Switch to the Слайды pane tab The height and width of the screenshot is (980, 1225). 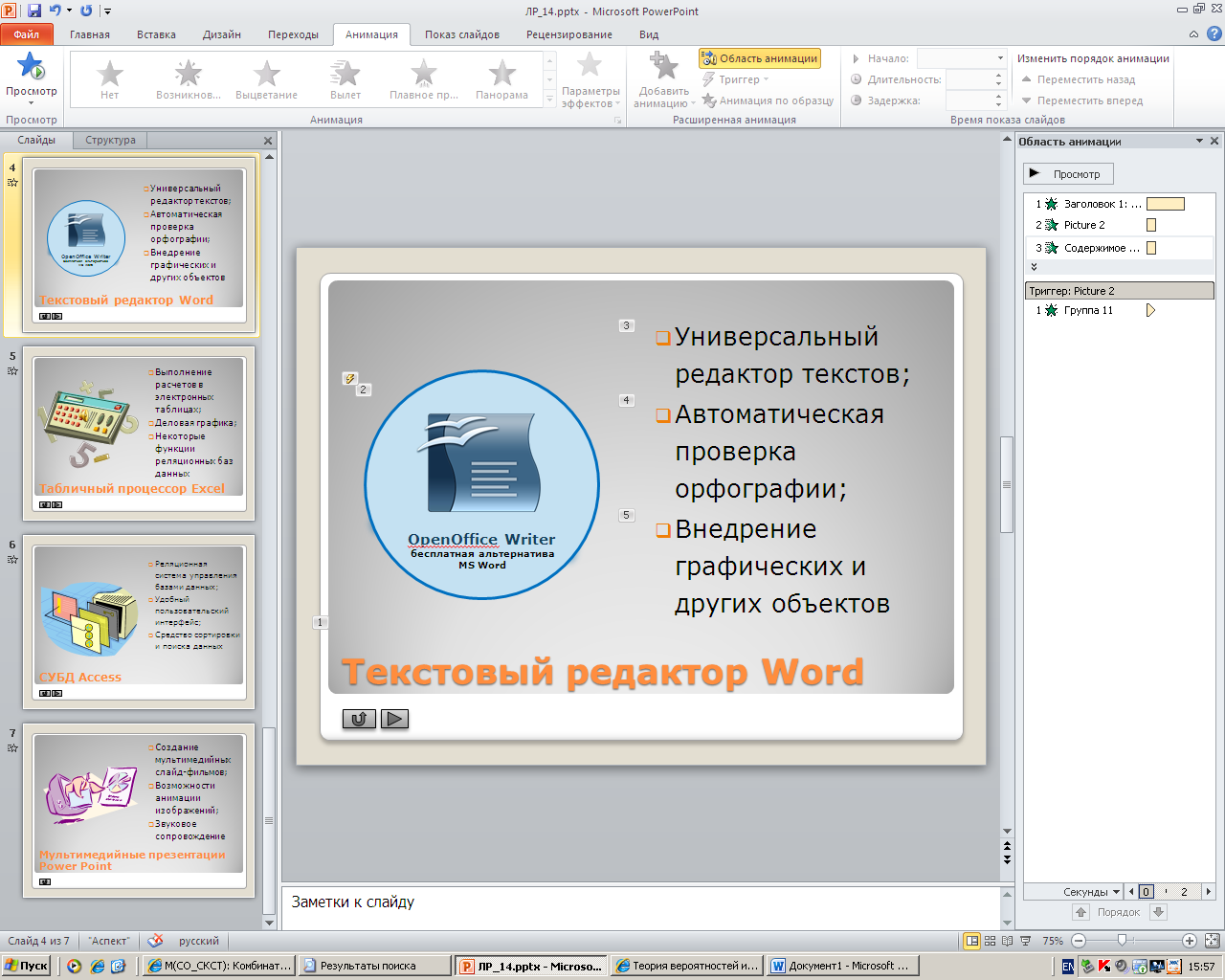pos(36,140)
